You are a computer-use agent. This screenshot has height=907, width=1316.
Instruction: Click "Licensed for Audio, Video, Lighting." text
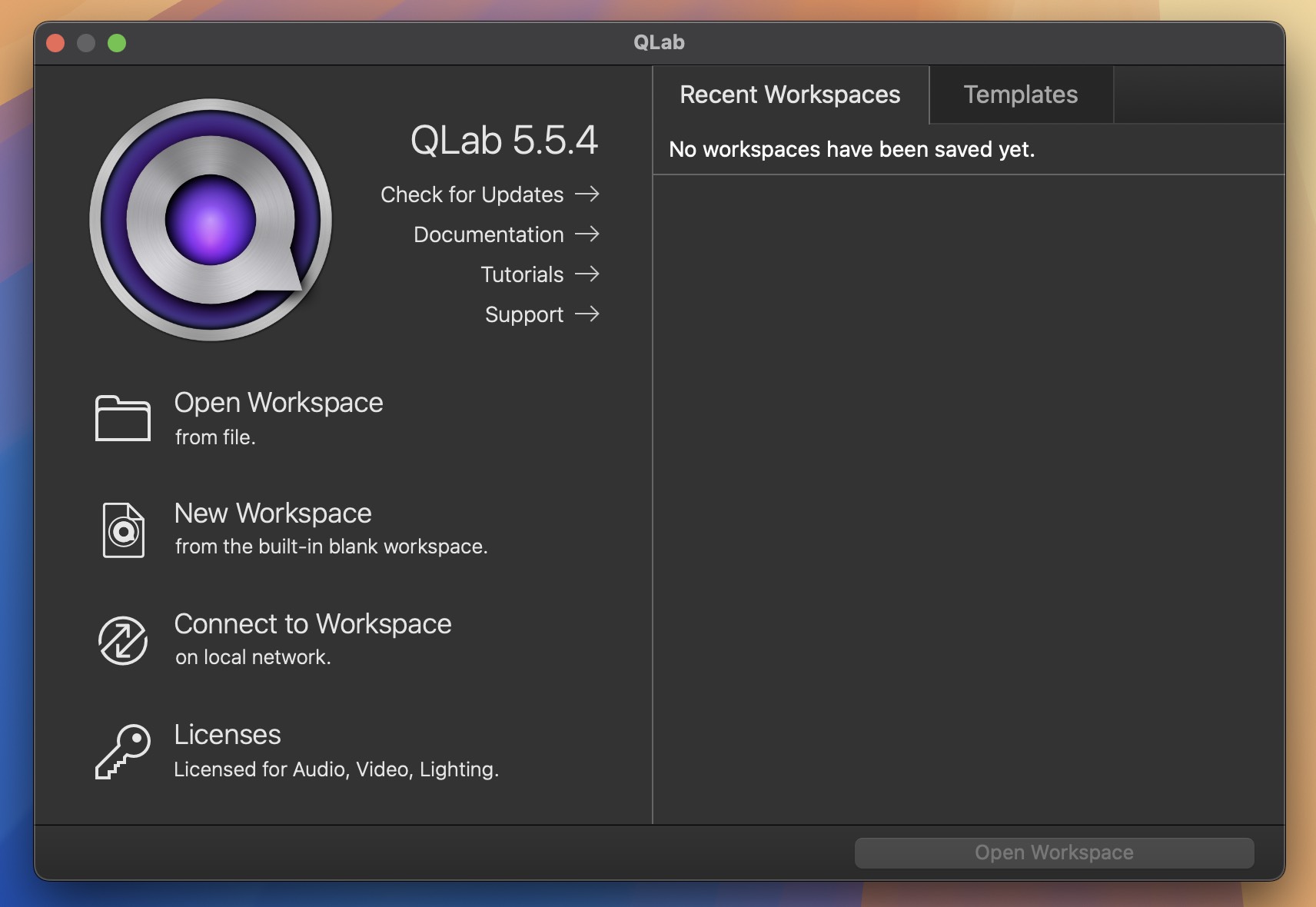pos(337,769)
